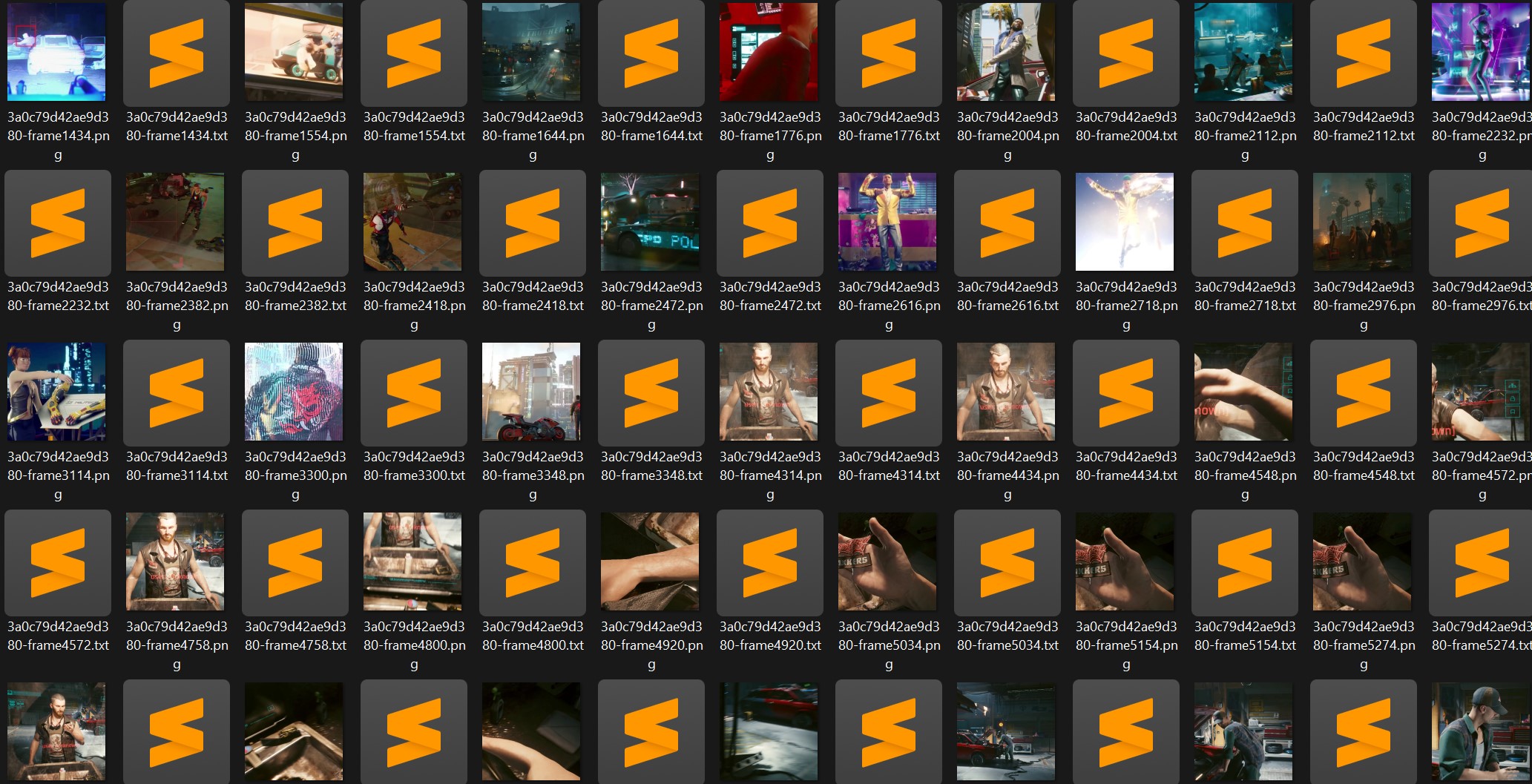Select the frame1644.txt Sublime Text file icon
Viewport: 1532px width, 784px height.
point(651,53)
